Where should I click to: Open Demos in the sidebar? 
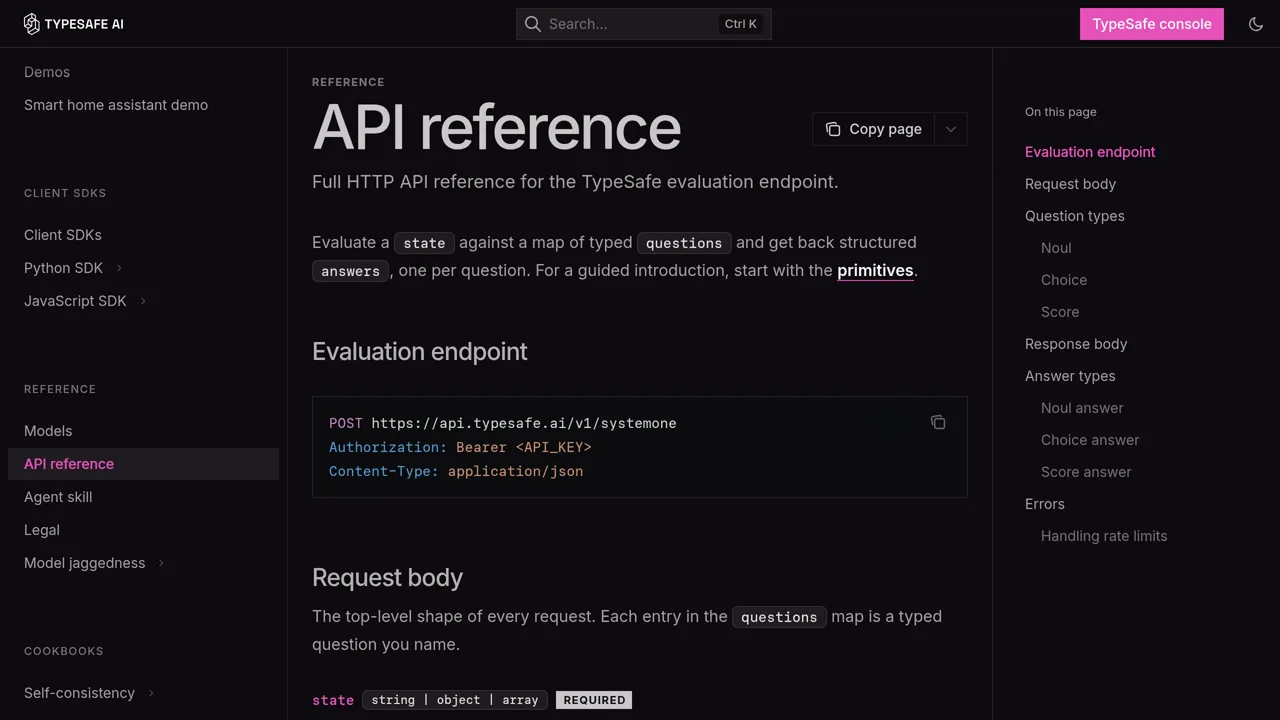click(47, 72)
